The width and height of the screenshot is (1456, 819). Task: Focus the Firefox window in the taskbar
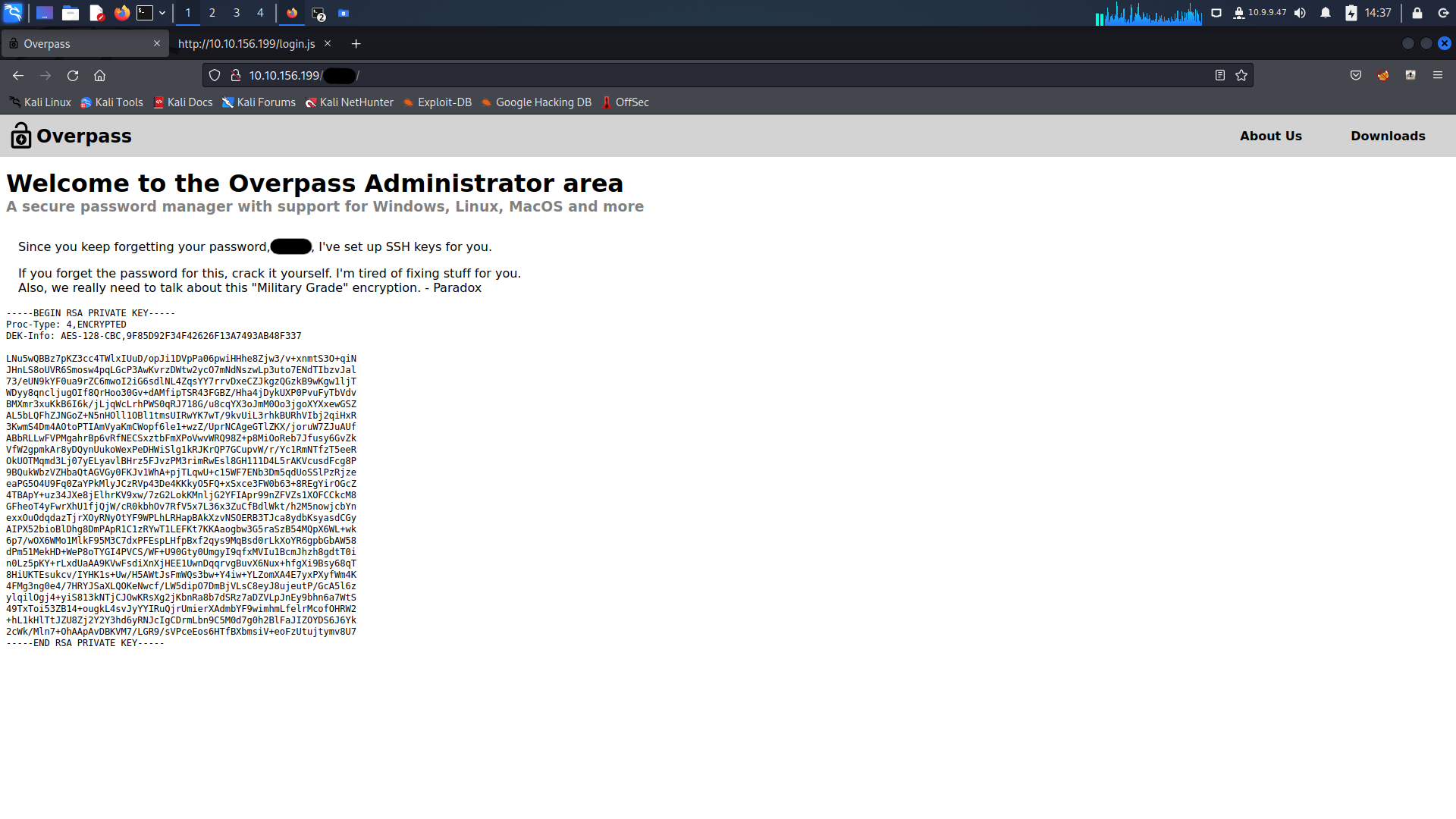292,13
